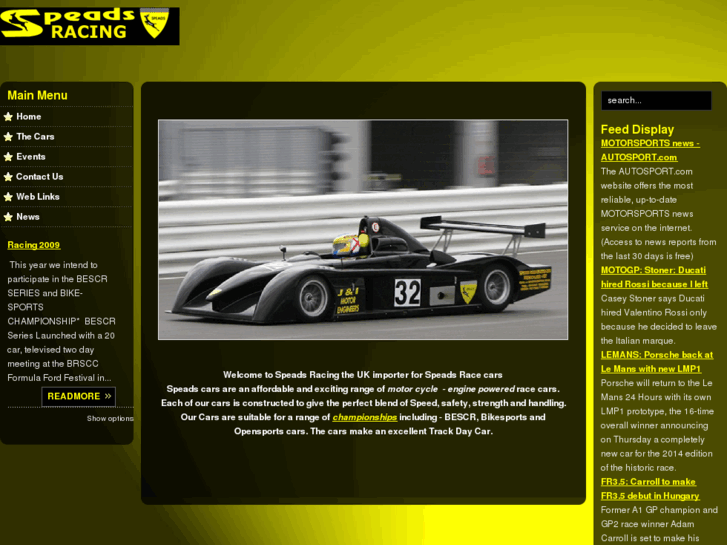Viewport: 727px width, 545px height.
Task: Open the Contact Us page
Action: click(39, 177)
